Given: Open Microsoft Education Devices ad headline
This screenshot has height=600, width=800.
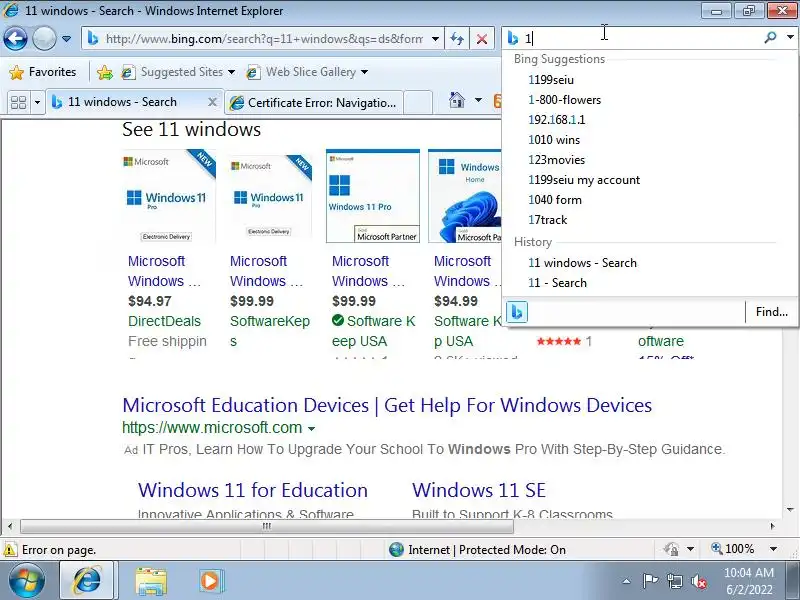Looking at the screenshot, I should (387, 406).
